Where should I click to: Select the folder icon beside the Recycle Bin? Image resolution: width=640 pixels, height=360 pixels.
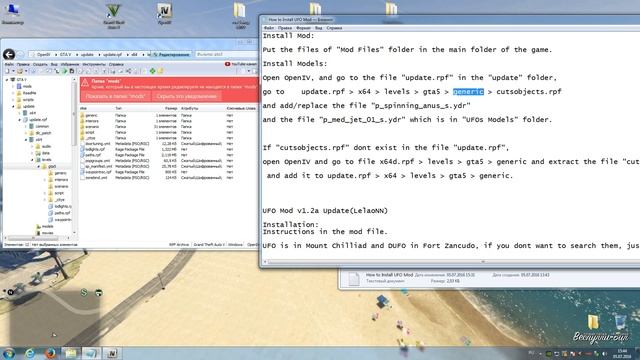pos(593,322)
